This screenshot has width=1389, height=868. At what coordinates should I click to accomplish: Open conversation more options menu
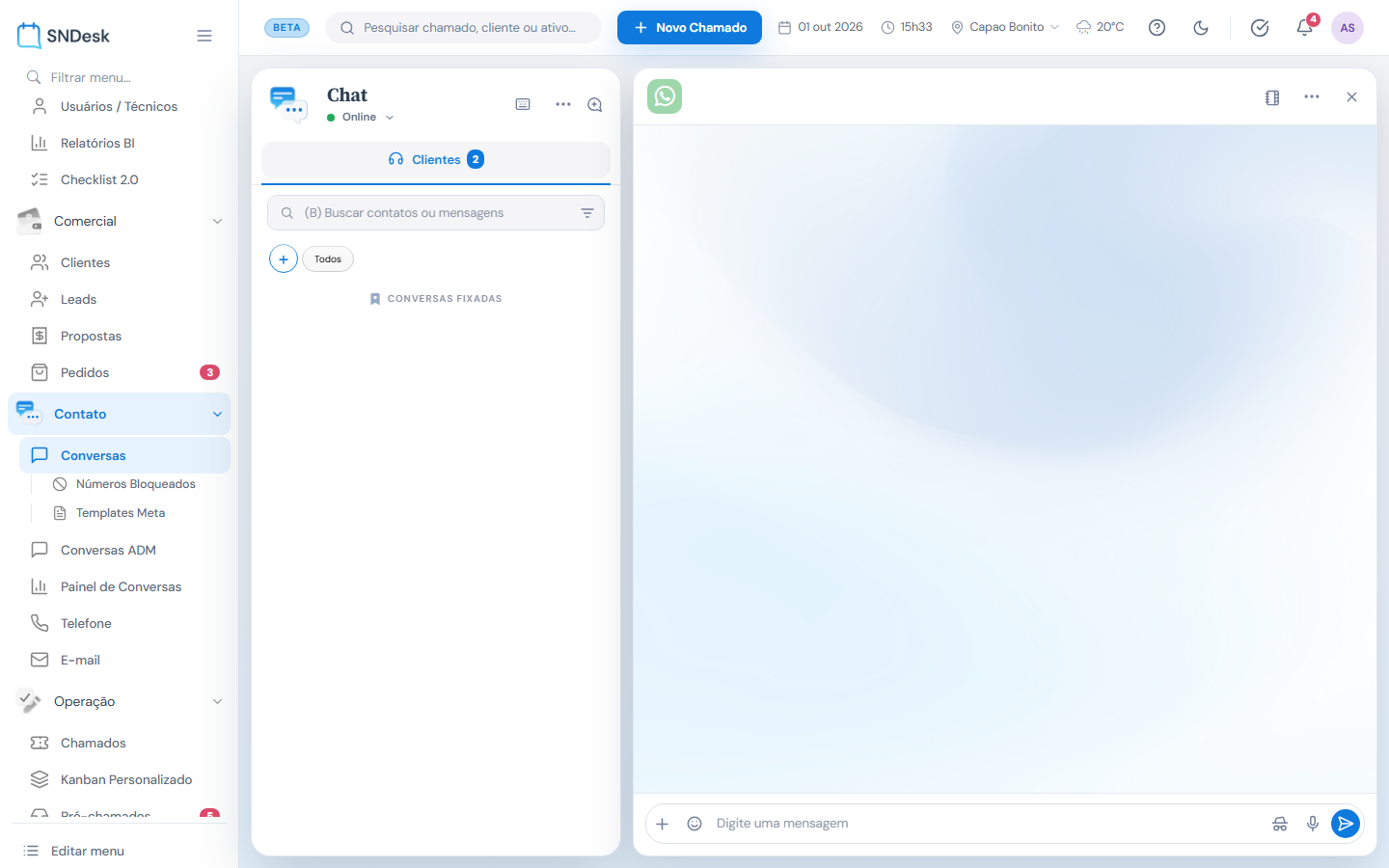[x=1312, y=97]
